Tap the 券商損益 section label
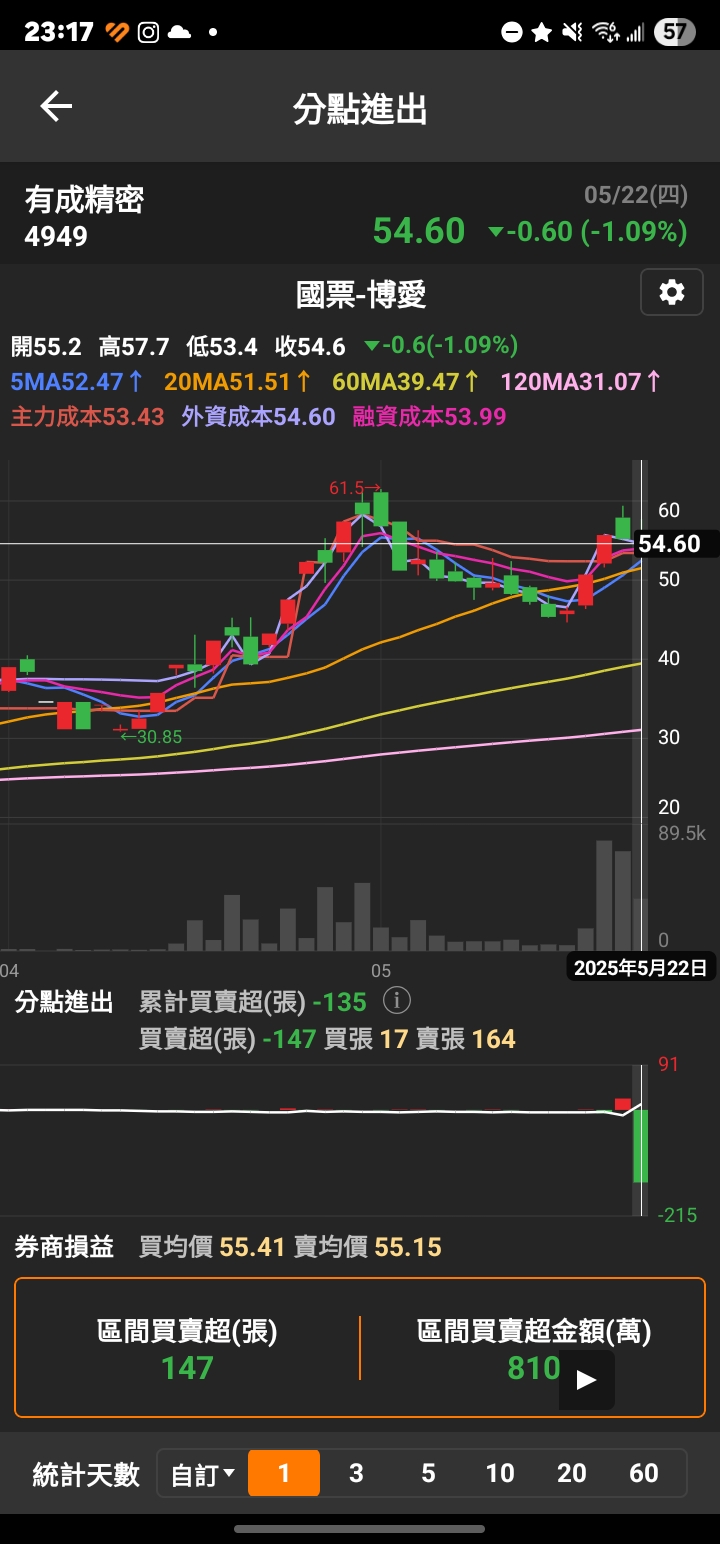 (64, 1247)
